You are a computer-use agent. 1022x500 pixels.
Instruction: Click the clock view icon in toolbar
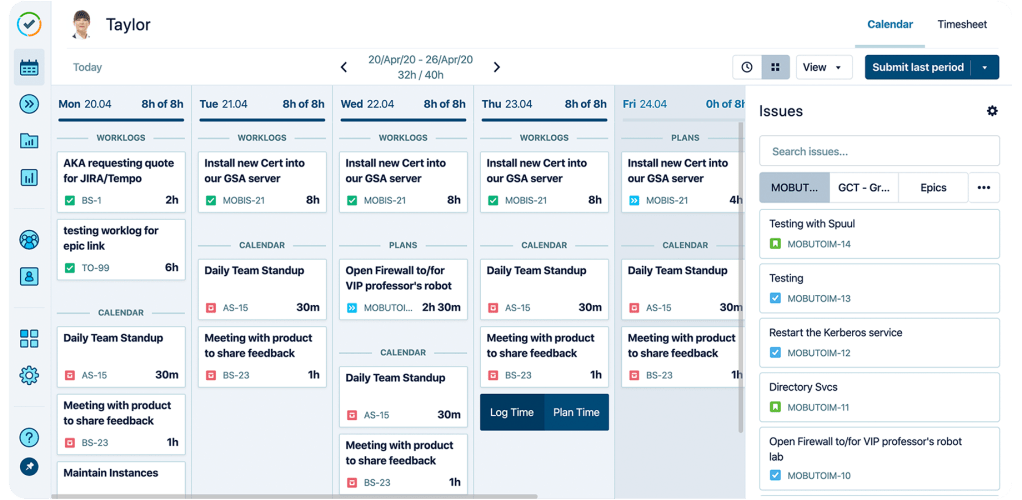click(747, 68)
